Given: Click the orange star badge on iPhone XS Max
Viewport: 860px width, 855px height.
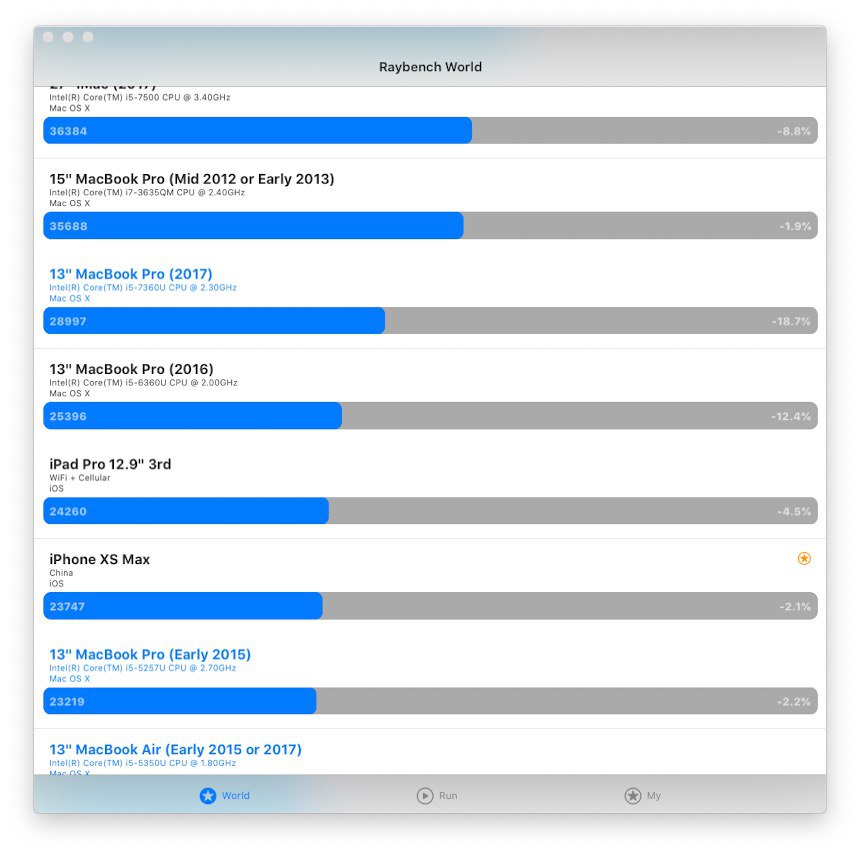Looking at the screenshot, I should click(x=804, y=558).
